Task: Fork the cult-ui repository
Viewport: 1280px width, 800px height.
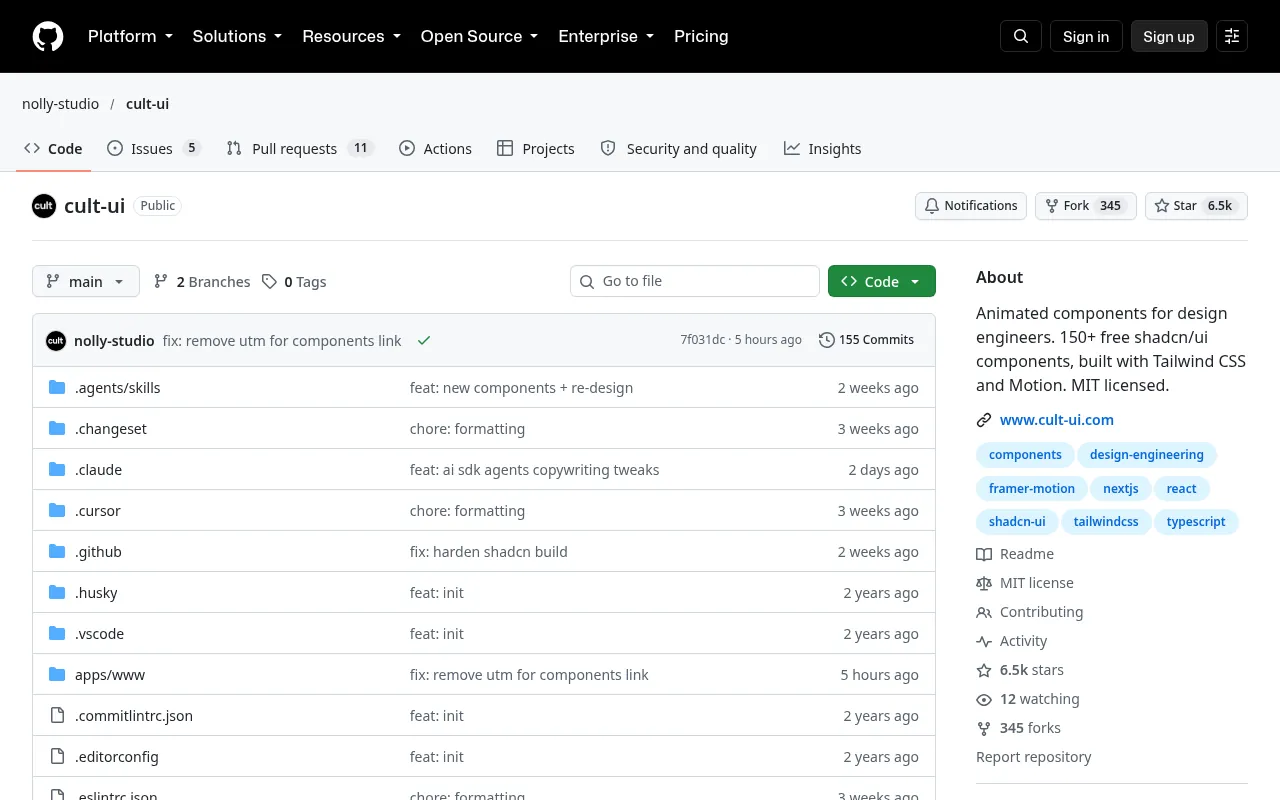Action: 1086,206
